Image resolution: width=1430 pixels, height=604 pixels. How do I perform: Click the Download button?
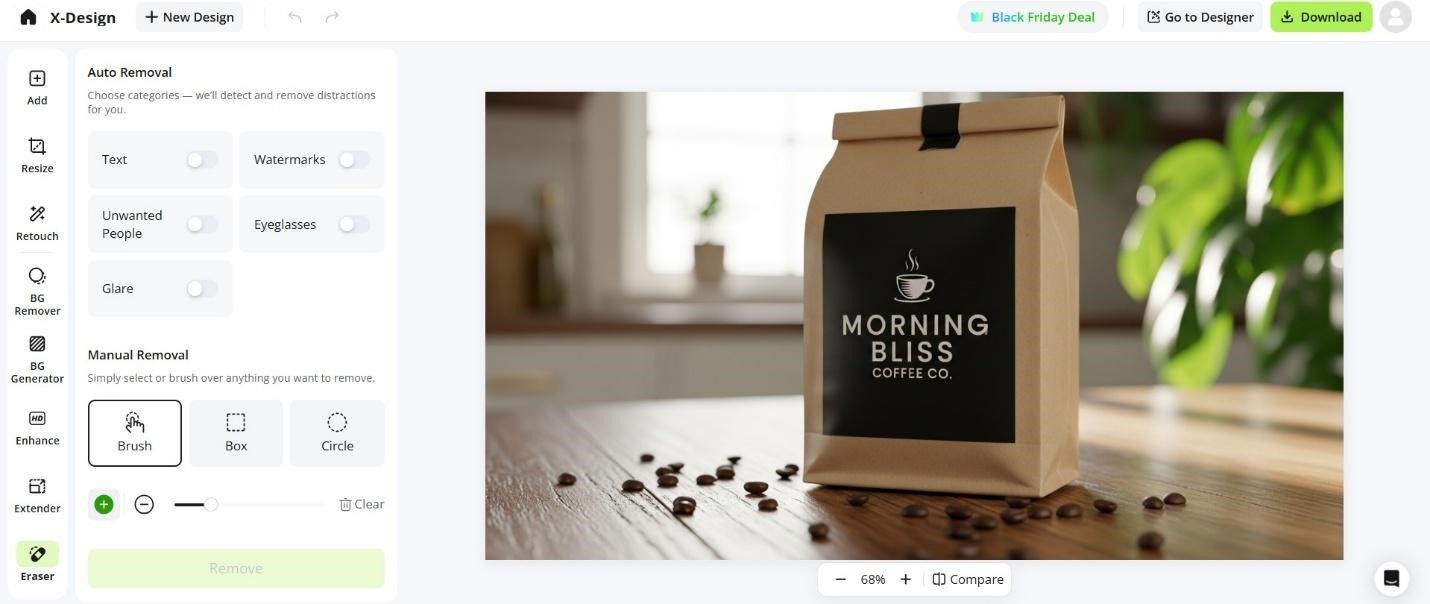1321,17
